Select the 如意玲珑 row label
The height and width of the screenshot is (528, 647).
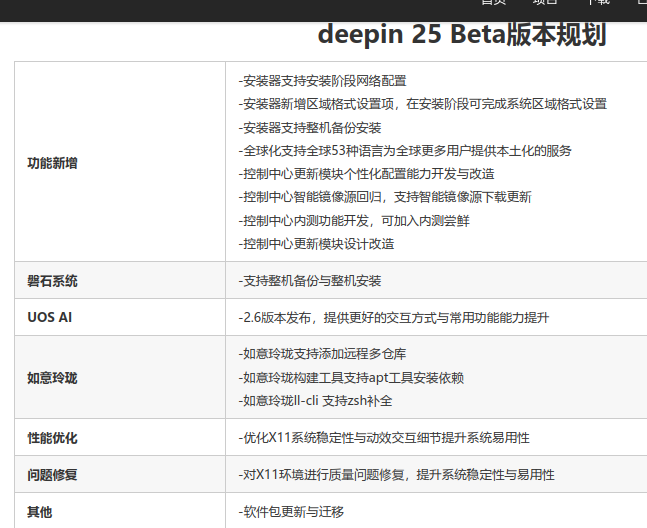tap(52, 377)
